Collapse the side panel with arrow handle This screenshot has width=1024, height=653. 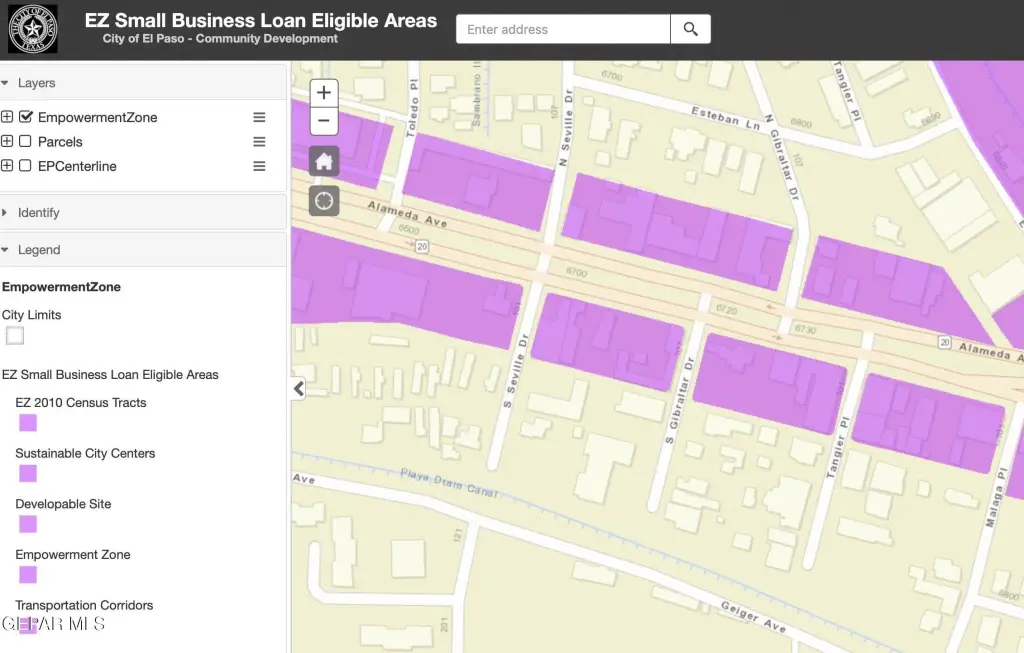(x=298, y=389)
